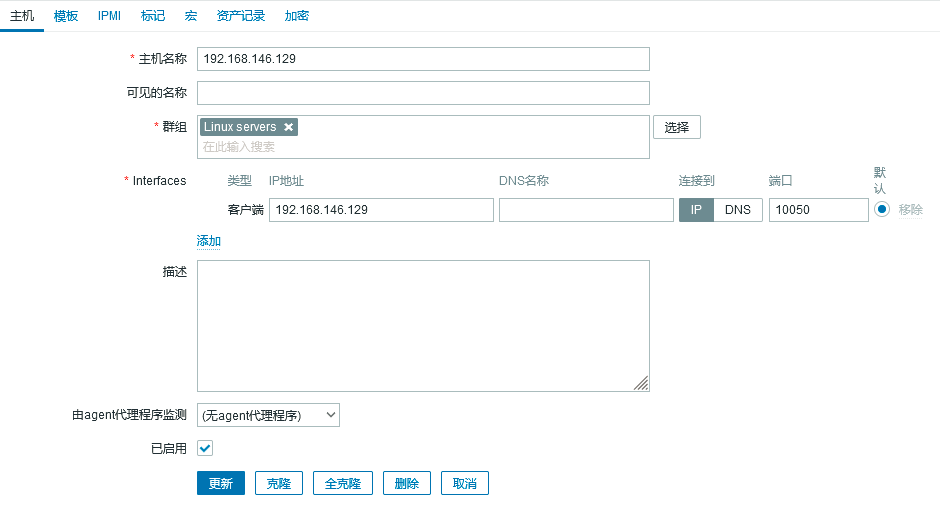
Task: Focus the 可见的名称 visible name field
Action: click(423, 93)
